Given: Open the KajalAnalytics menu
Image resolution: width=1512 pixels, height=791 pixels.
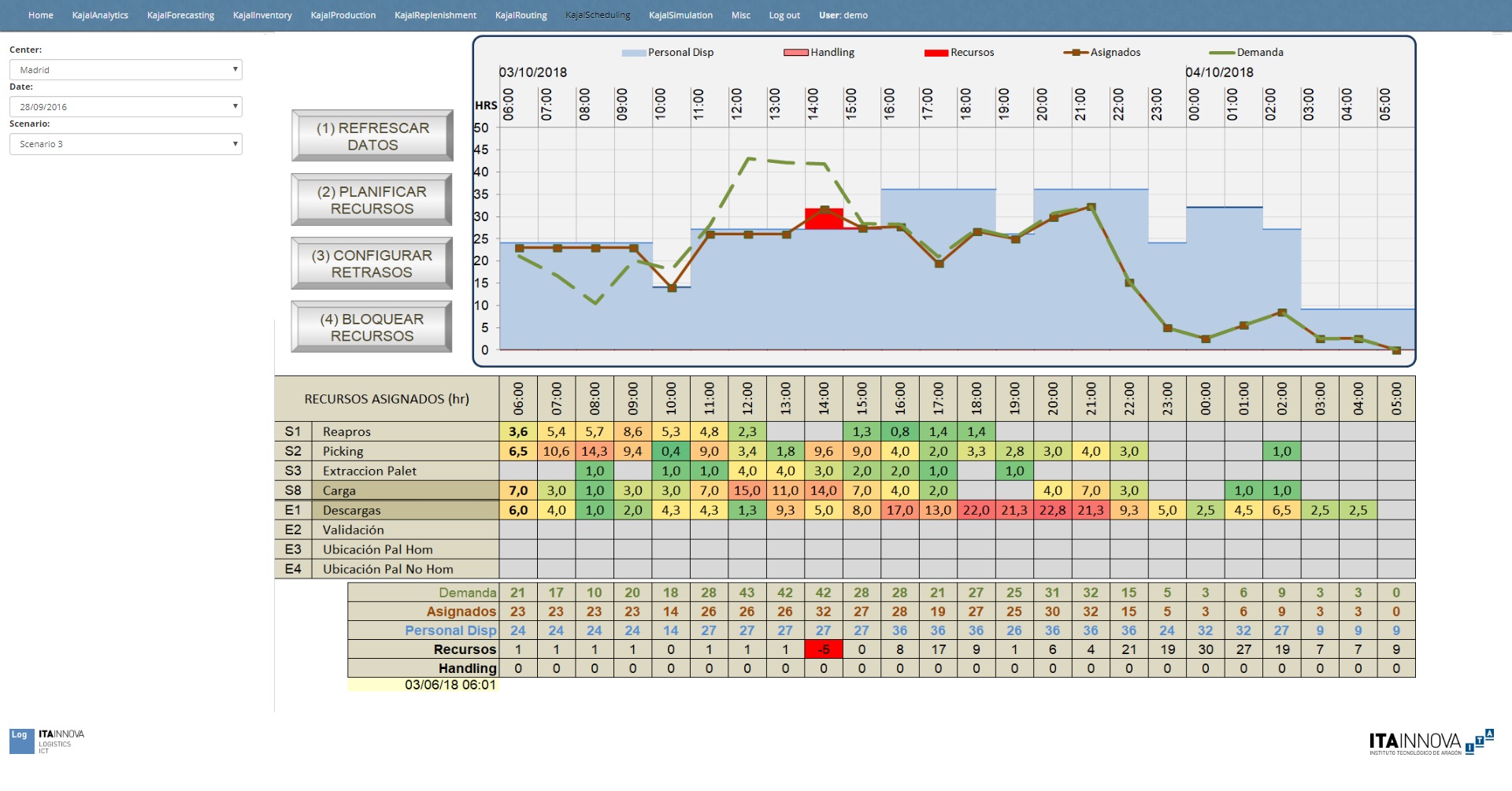Looking at the screenshot, I should (100, 15).
